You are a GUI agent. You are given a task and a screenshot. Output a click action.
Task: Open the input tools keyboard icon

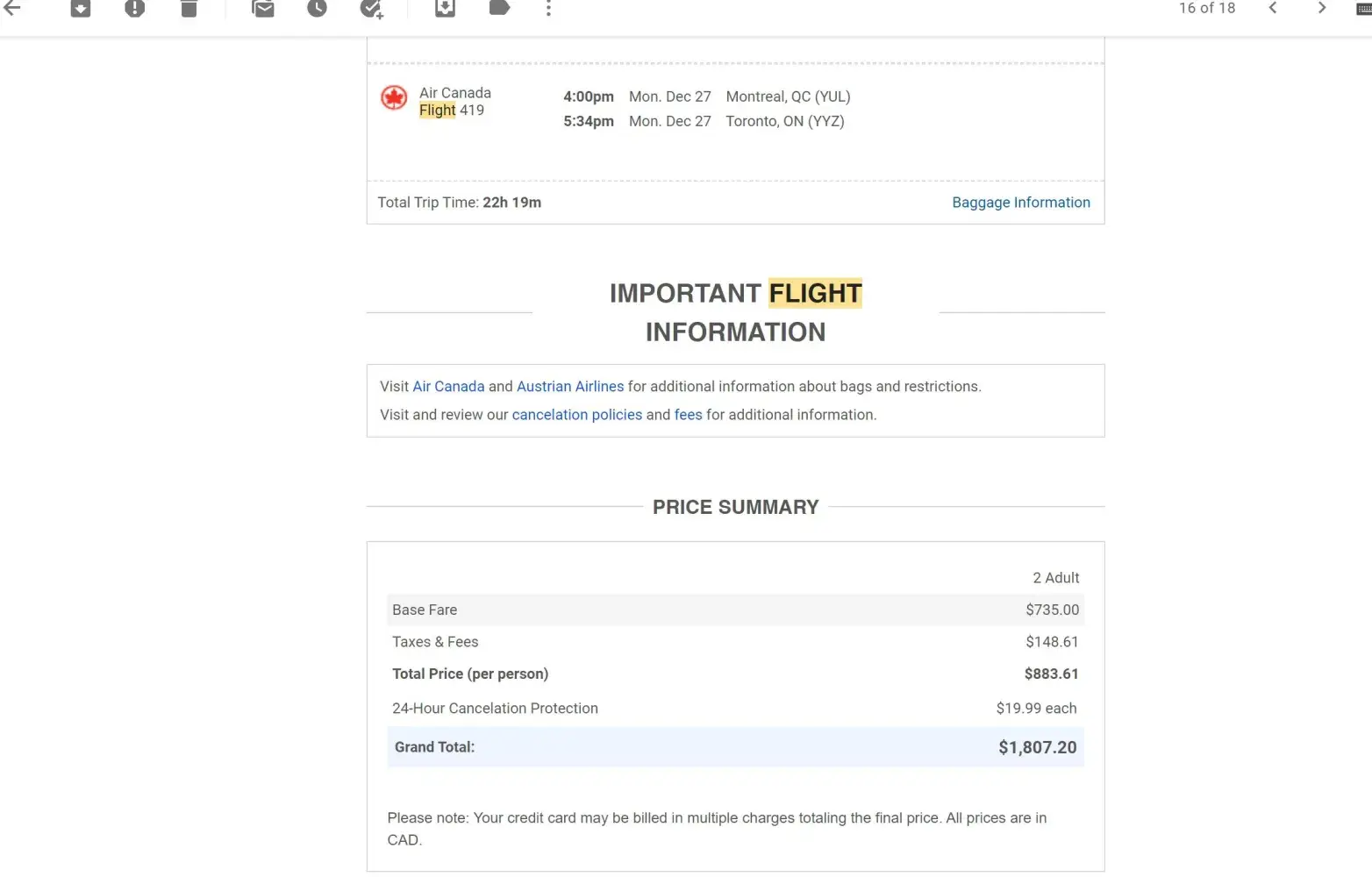[x=1364, y=8]
